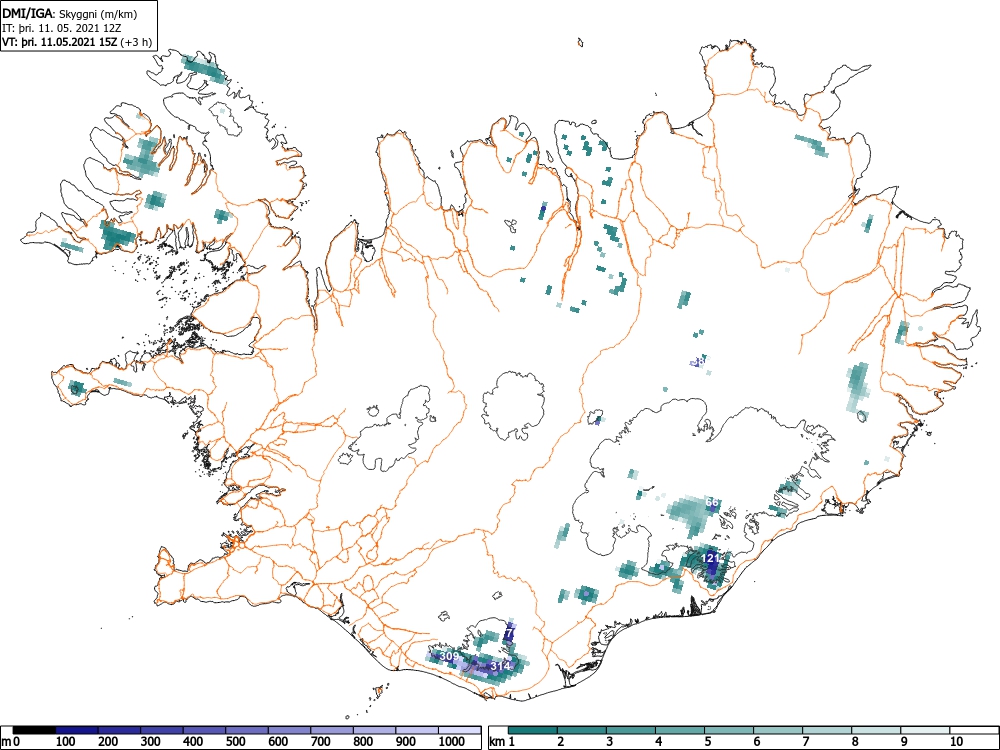Click the '8' kilometre legend label
1000x750 pixels.
coord(855,742)
